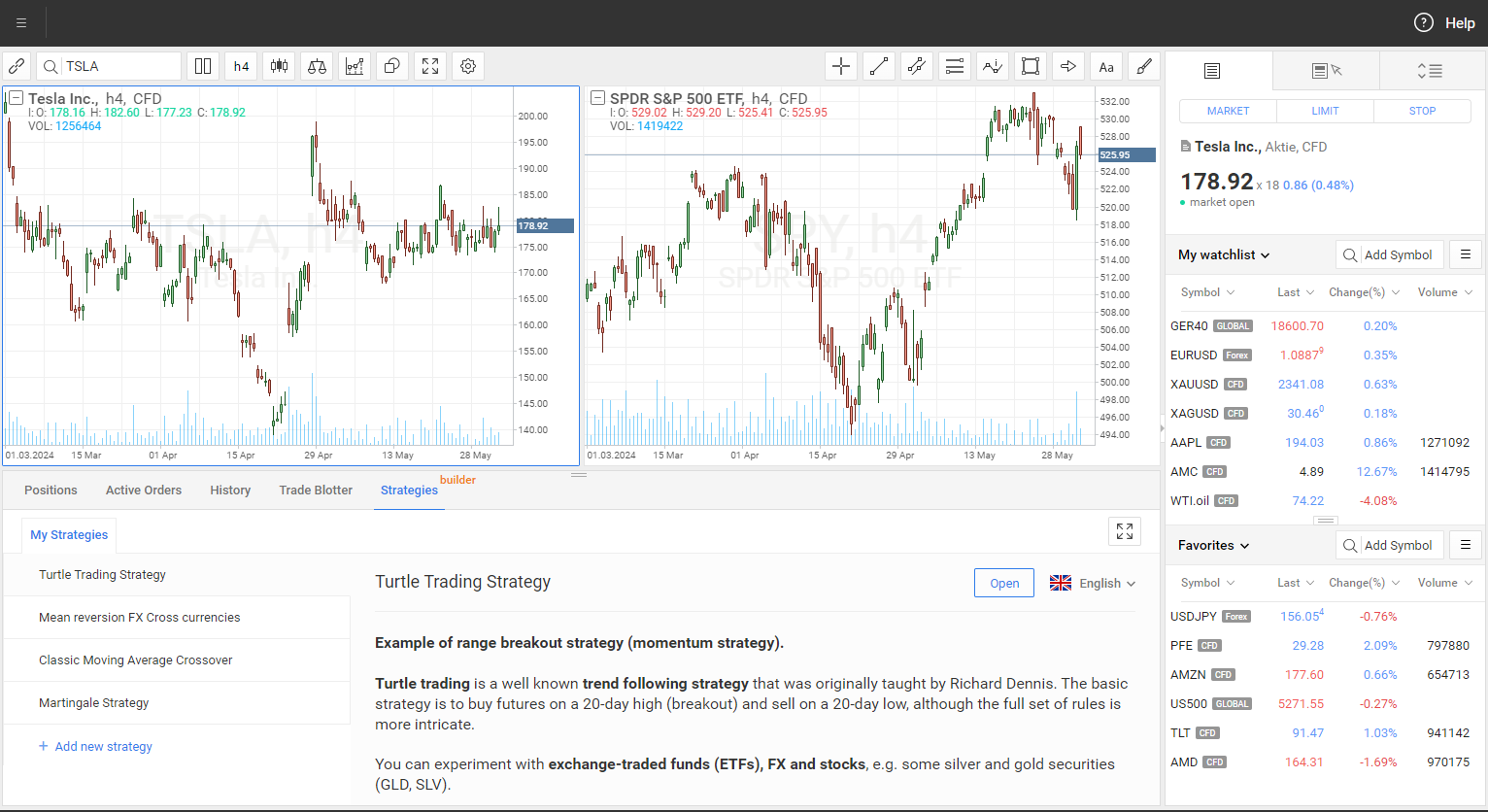Change the h4 timeframe selector
Image resolution: width=1488 pixels, height=812 pixels.
(241, 66)
